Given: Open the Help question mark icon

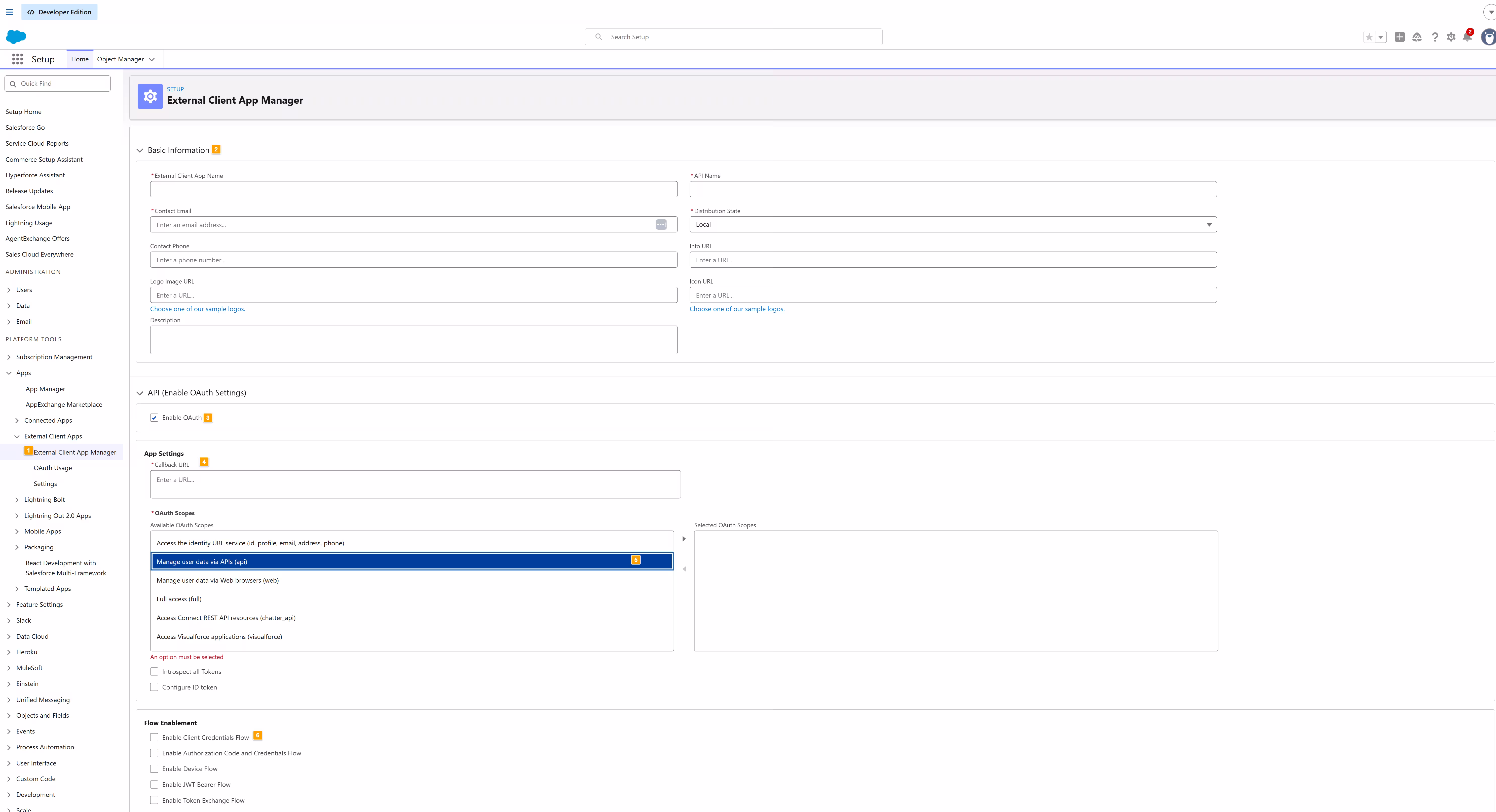Looking at the screenshot, I should coord(1435,37).
